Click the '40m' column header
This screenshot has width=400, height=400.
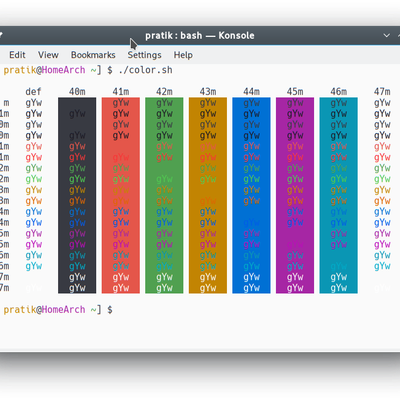tap(77, 91)
